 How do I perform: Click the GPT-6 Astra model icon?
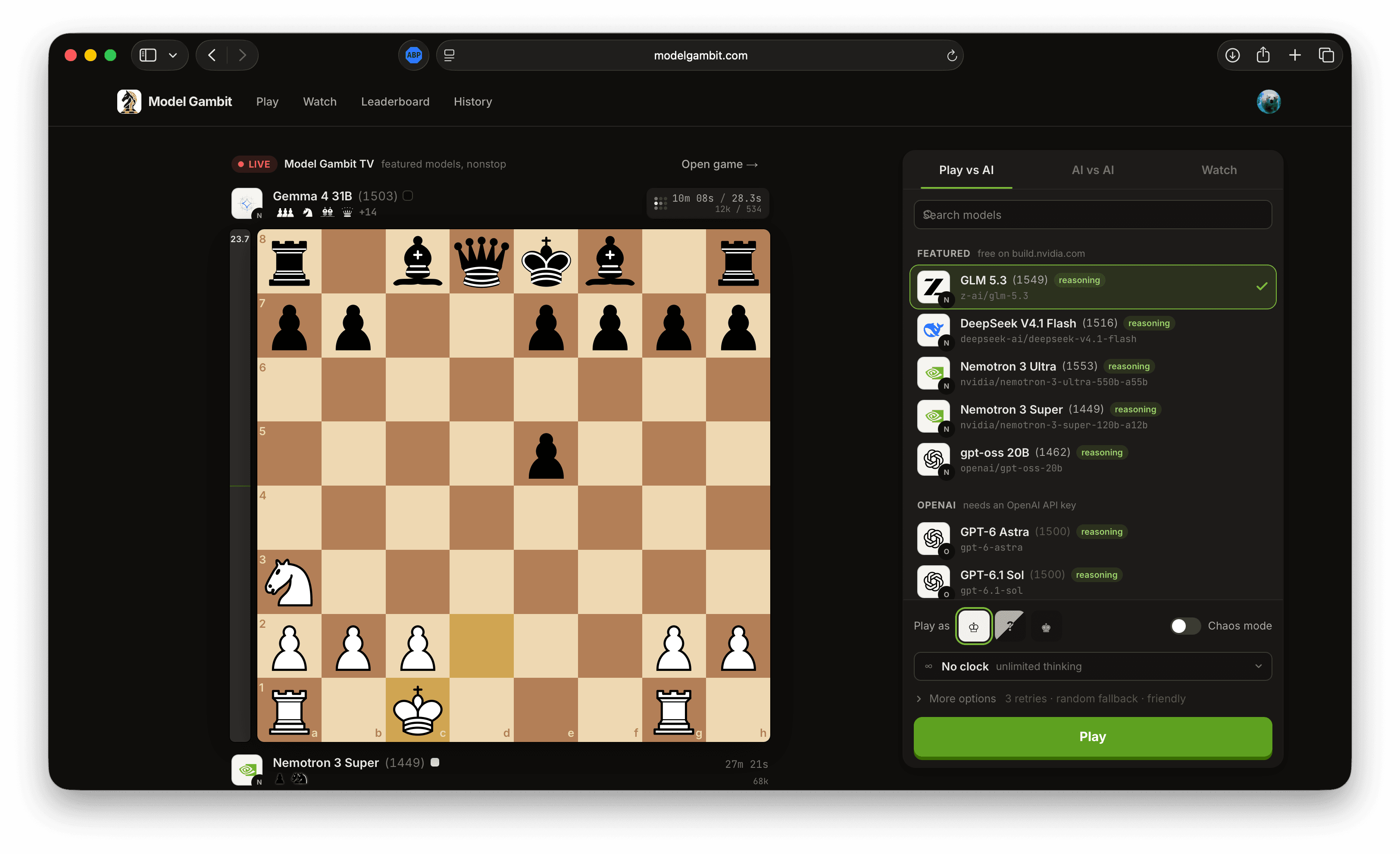pyautogui.click(x=933, y=538)
